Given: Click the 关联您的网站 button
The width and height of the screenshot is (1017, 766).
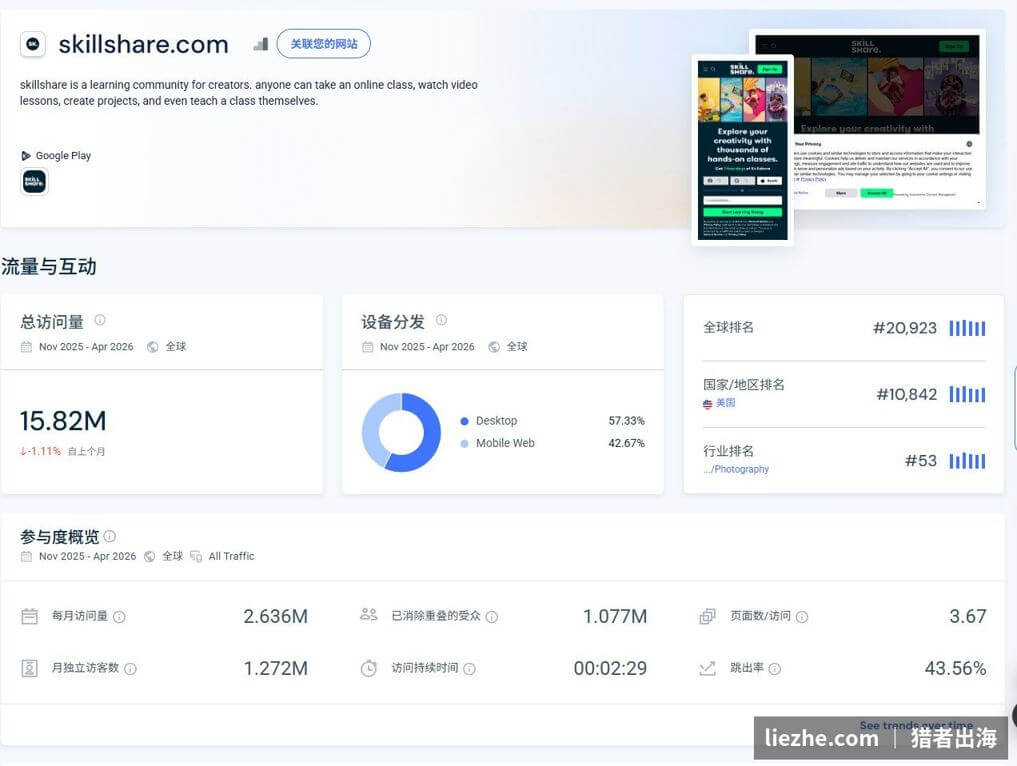Looking at the screenshot, I should [324, 44].
